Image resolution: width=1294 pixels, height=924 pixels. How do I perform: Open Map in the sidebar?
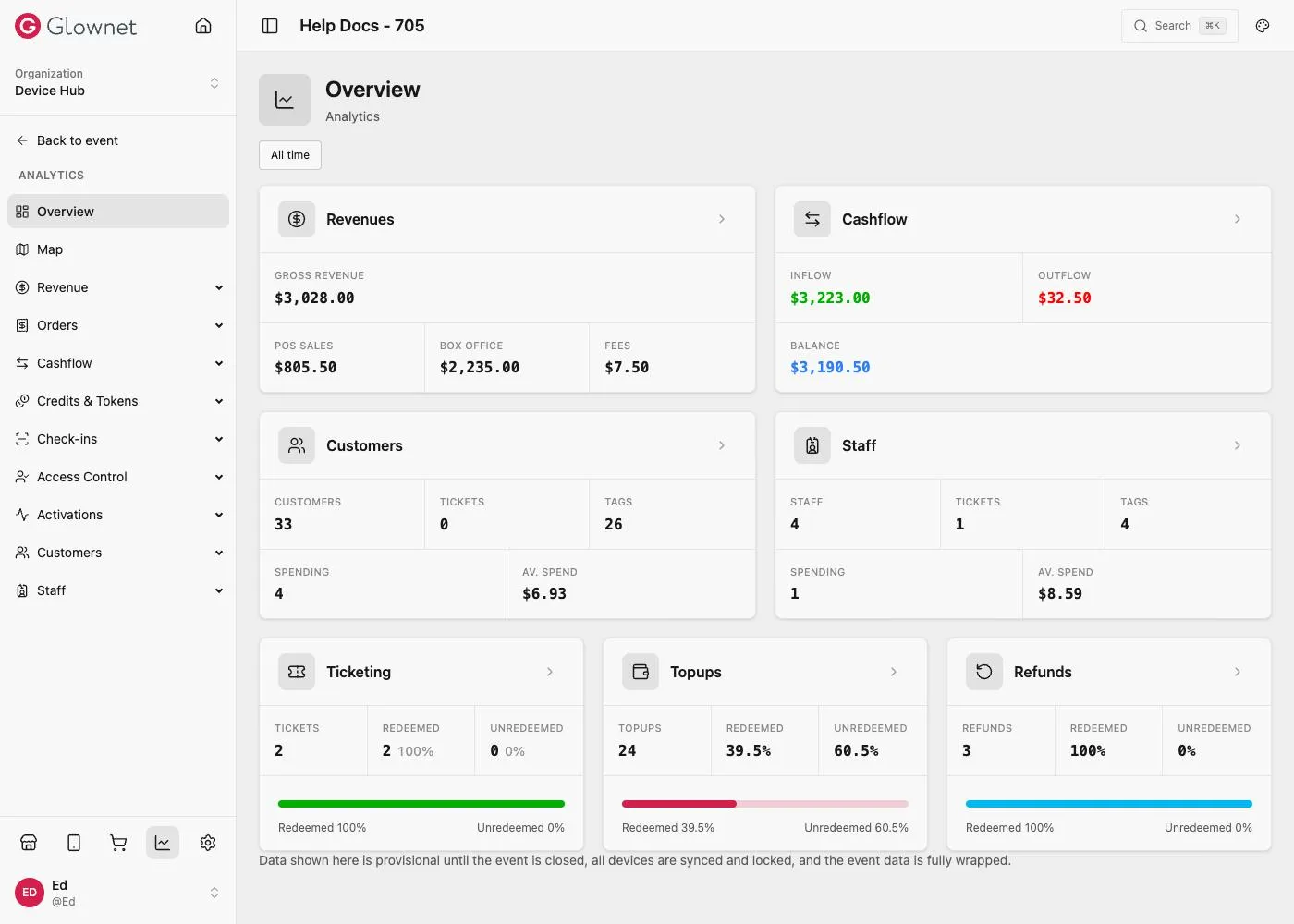point(118,249)
